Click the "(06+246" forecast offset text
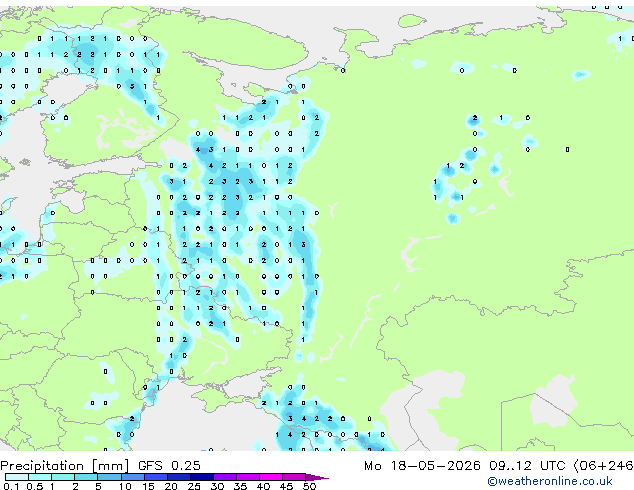This screenshot has width=634, height=490. [x=603, y=466]
